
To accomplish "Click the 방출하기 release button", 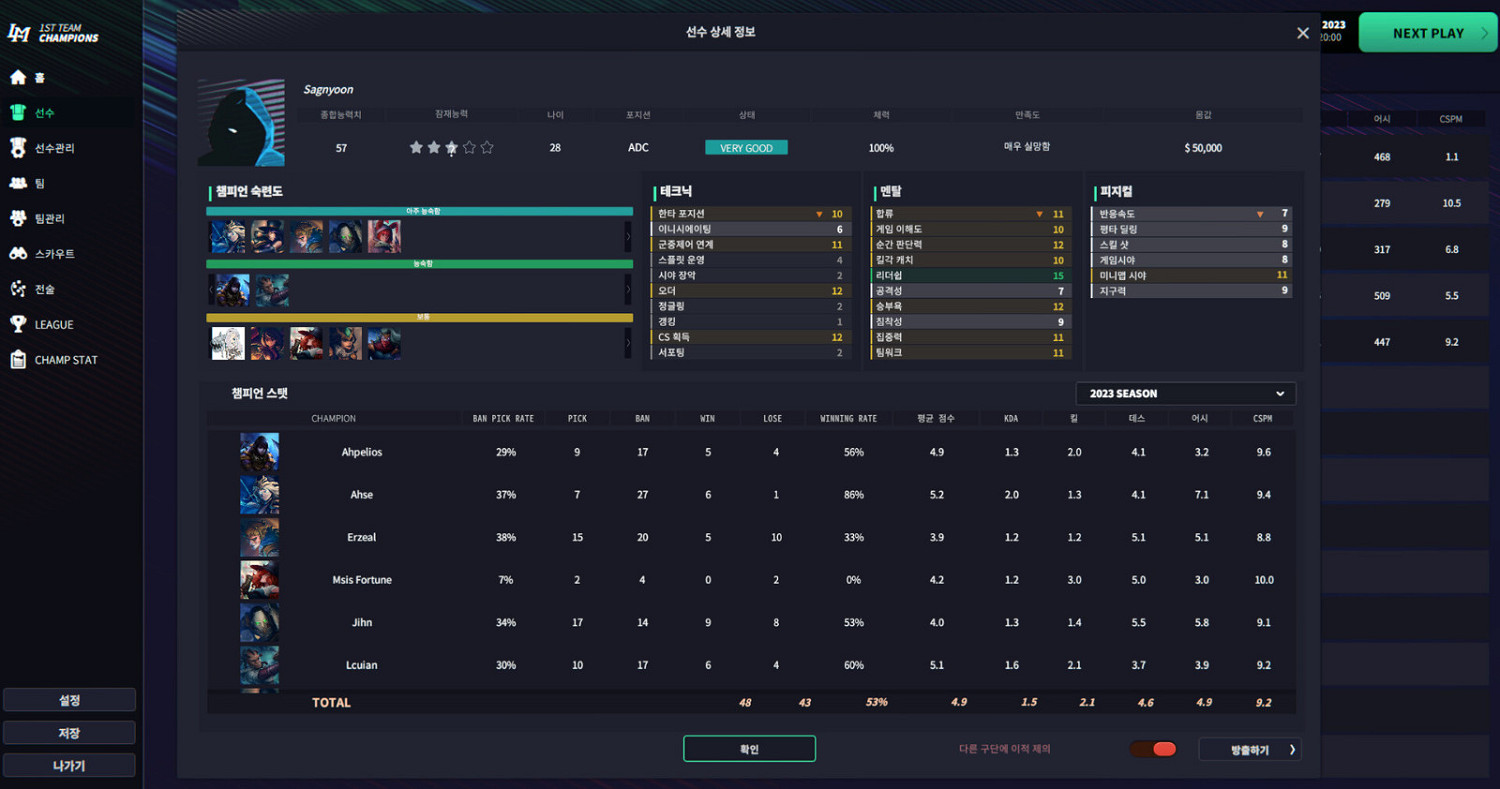I will 1250,749.
